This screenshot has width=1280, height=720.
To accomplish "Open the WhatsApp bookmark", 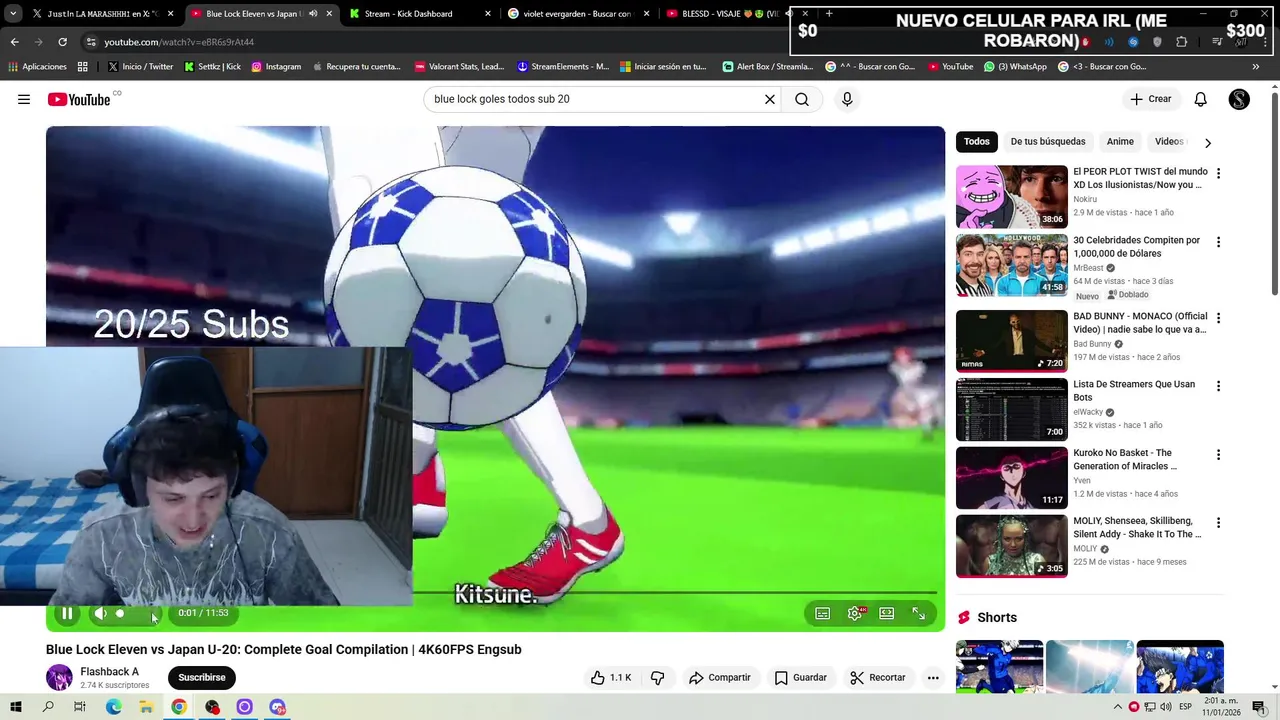I will [1015, 67].
